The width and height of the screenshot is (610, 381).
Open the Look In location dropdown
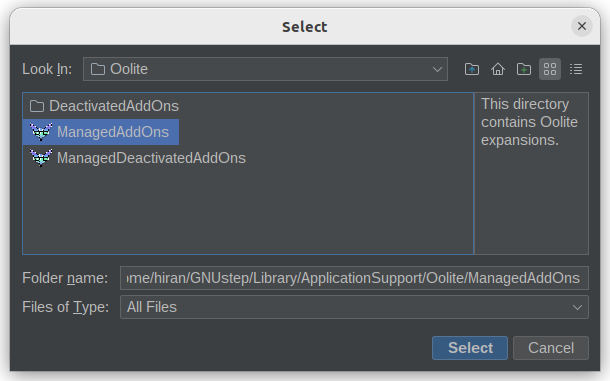click(265, 69)
